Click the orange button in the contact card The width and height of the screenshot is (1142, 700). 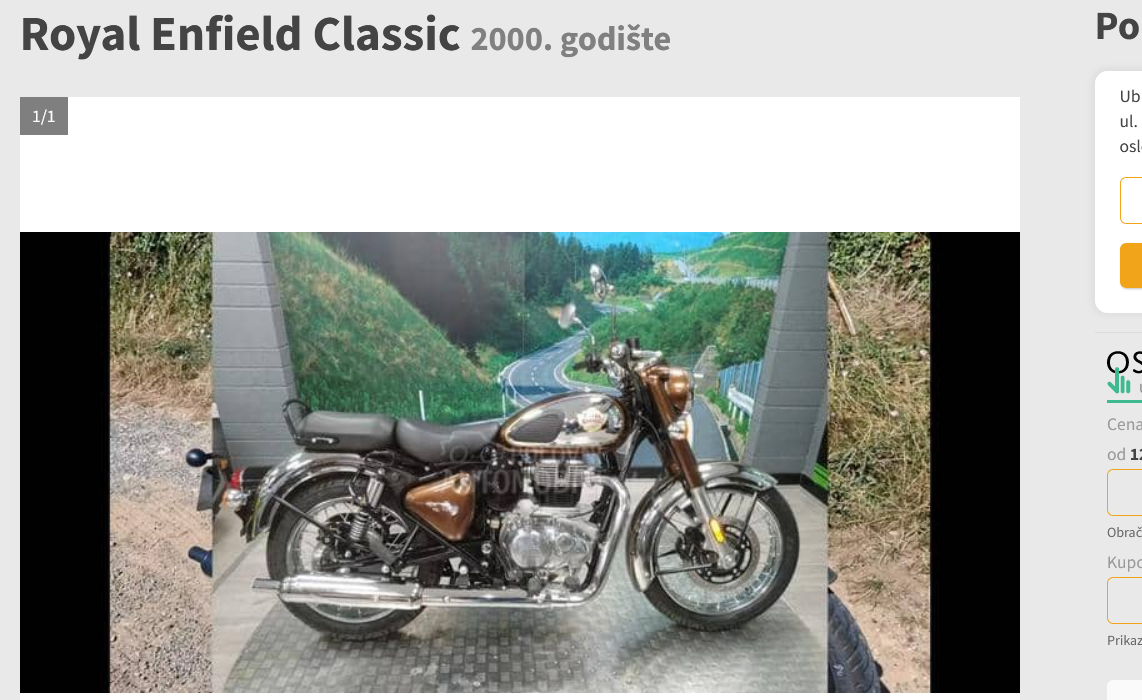click(x=1131, y=266)
